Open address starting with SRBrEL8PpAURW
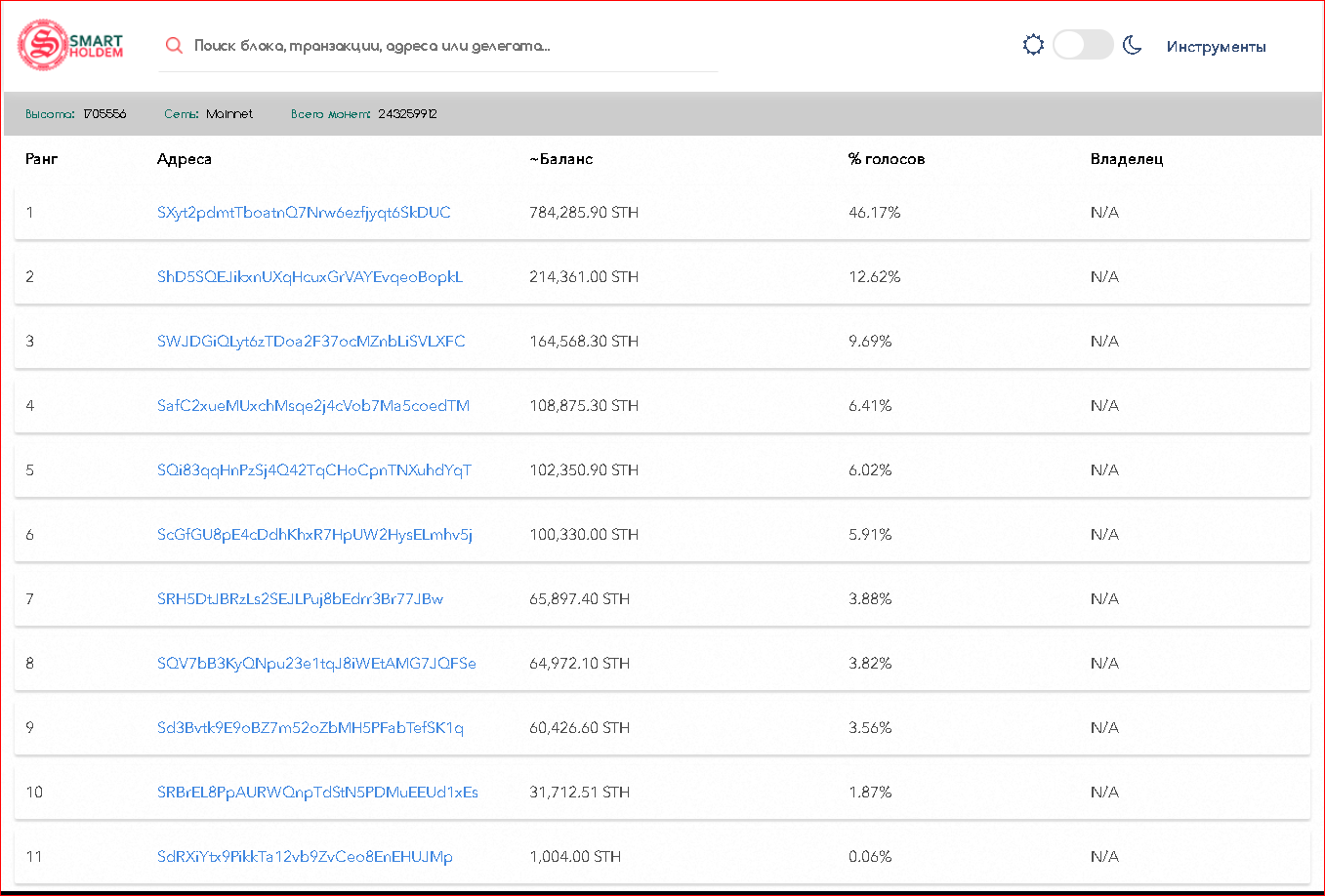Viewport: 1325px width, 896px height. 317,793
